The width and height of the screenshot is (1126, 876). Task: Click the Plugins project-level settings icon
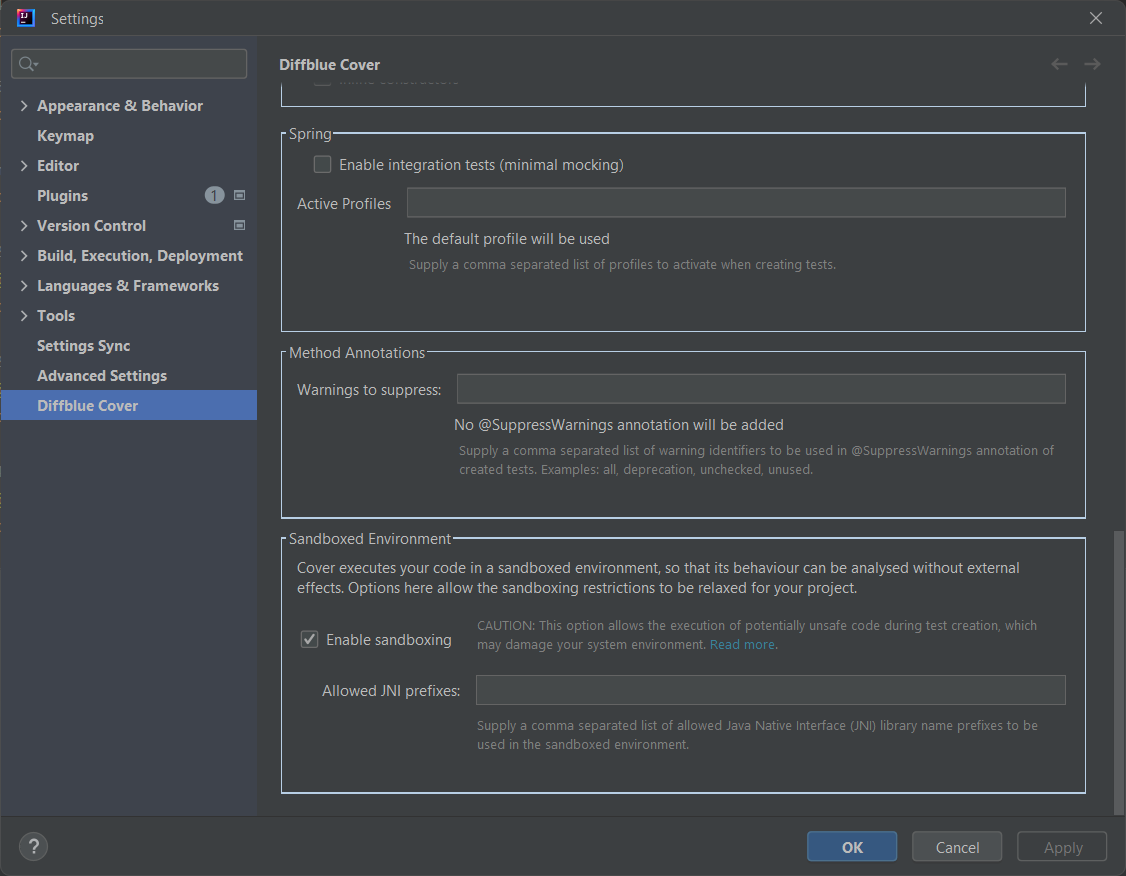239,195
